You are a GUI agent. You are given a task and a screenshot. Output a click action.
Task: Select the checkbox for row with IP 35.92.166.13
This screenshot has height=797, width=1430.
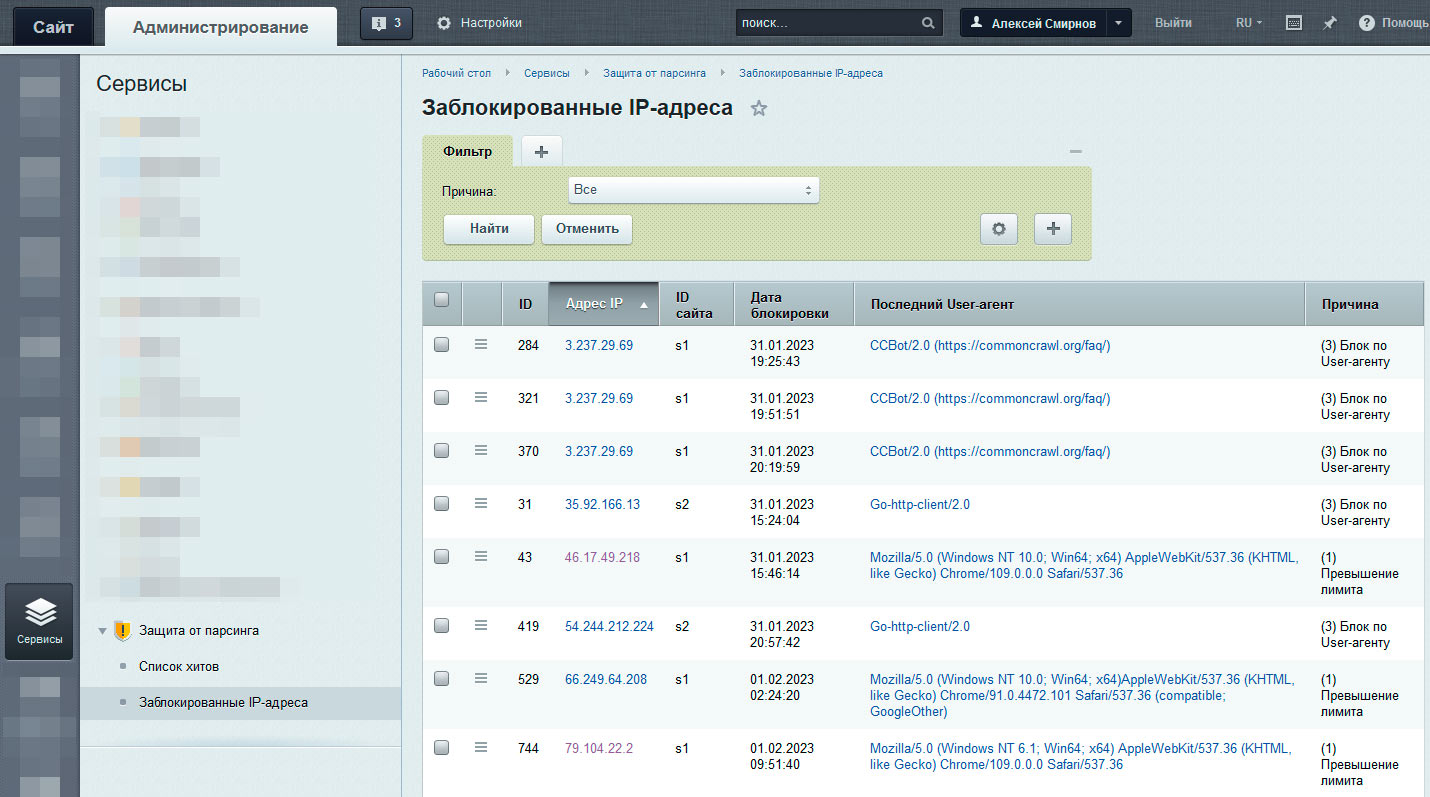tap(442, 504)
